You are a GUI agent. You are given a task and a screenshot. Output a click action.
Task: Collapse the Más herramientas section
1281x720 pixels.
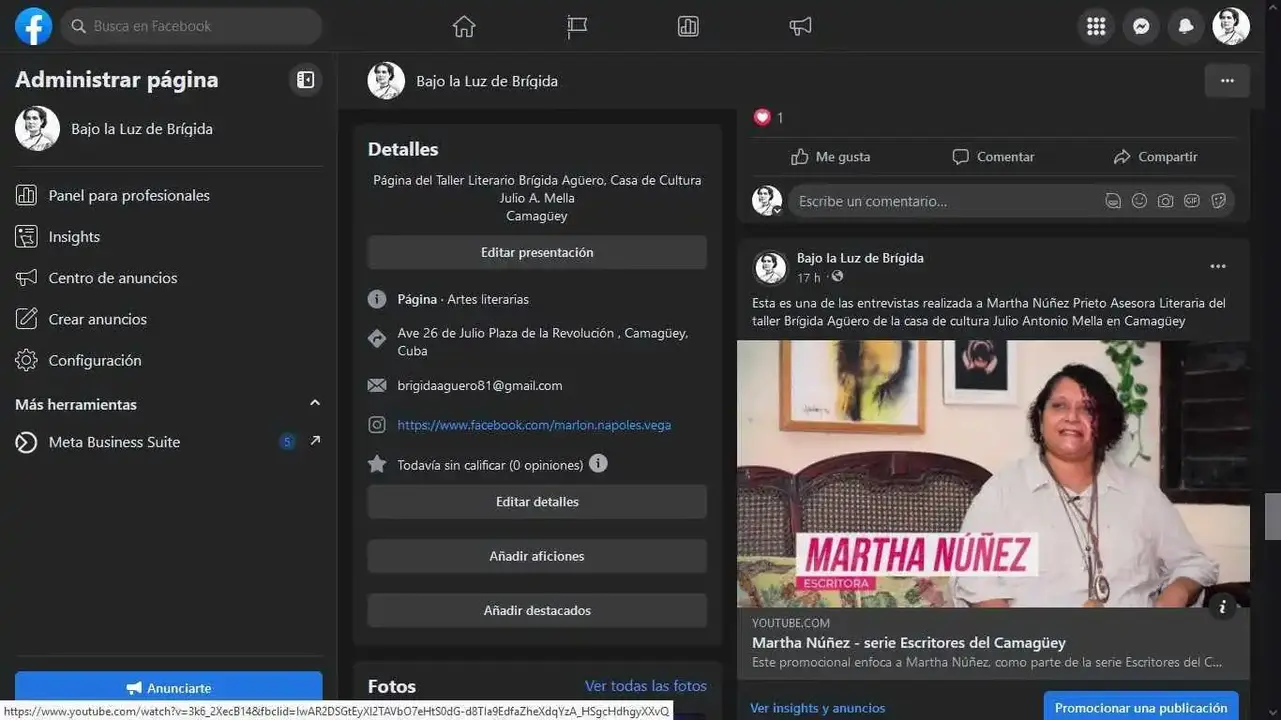coord(315,403)
